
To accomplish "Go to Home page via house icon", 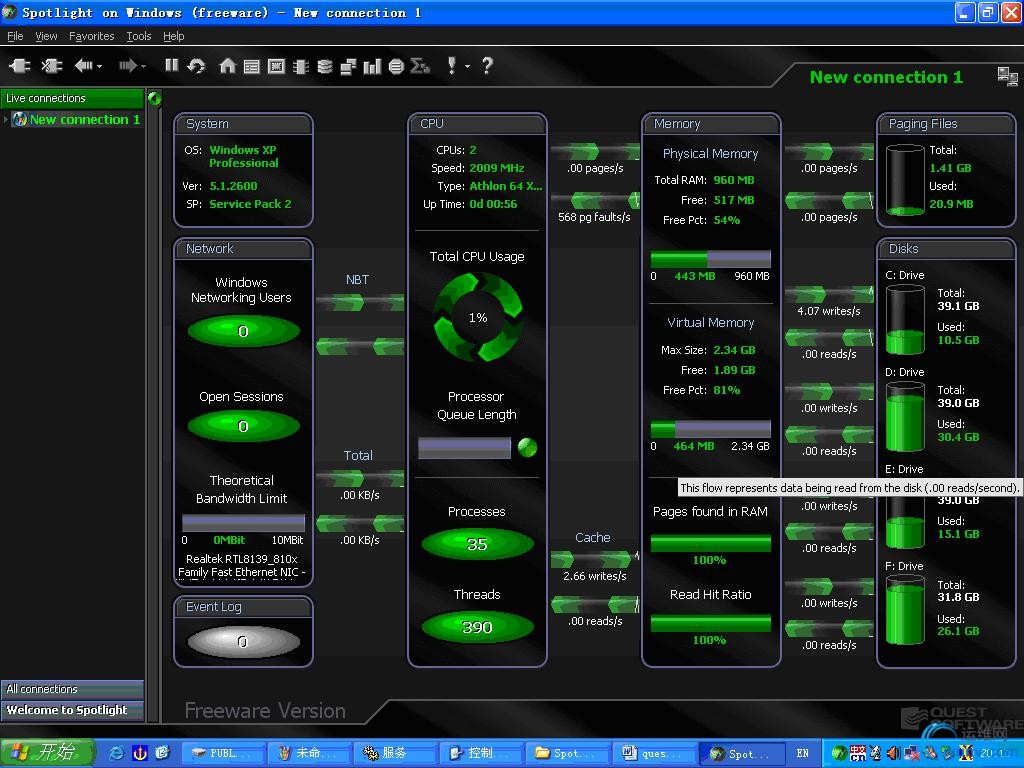I will [x=227, y=65].
